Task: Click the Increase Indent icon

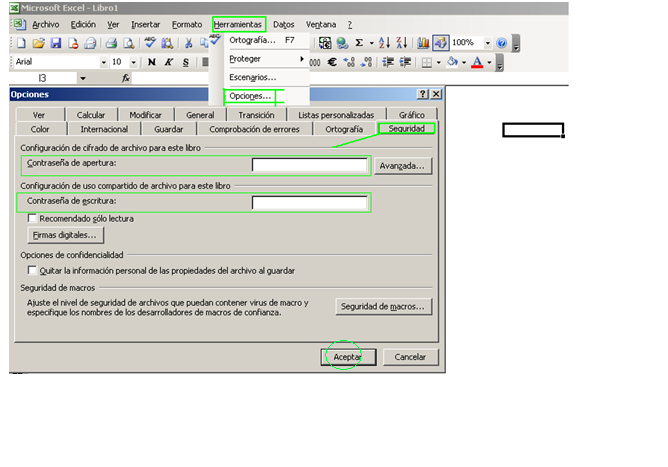Action: (x=405, y=62)
